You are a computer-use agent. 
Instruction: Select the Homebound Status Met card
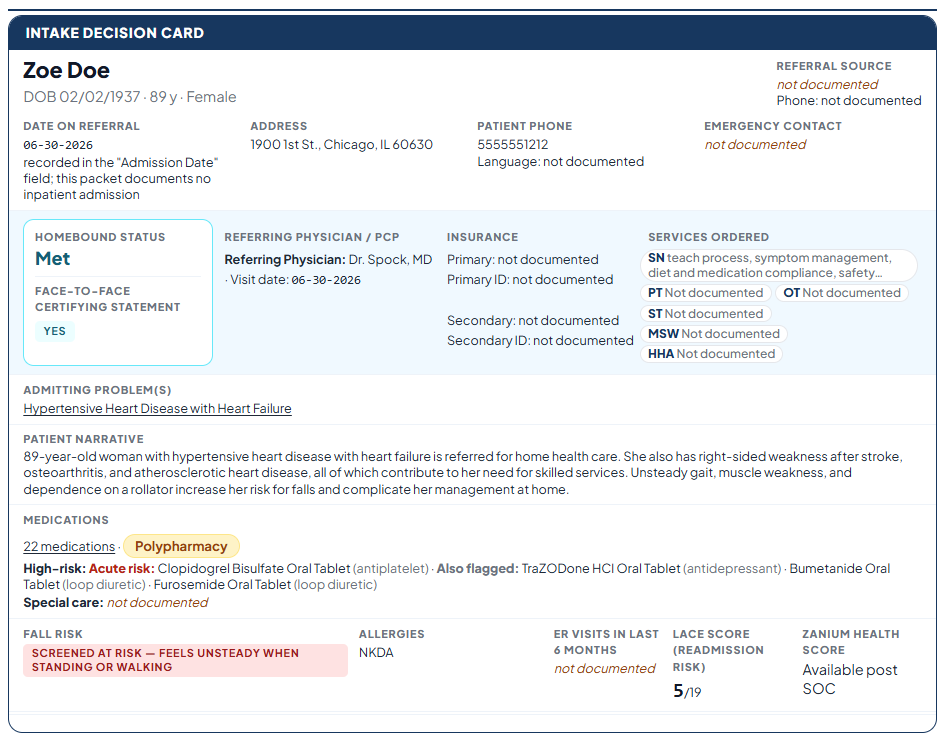pyautogui.click(x=118, y=293)
